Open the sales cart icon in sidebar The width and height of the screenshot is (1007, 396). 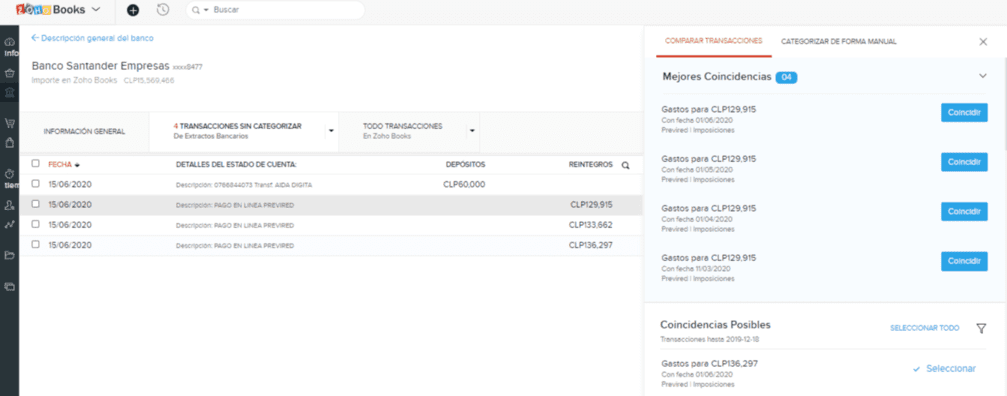point(9,123)
